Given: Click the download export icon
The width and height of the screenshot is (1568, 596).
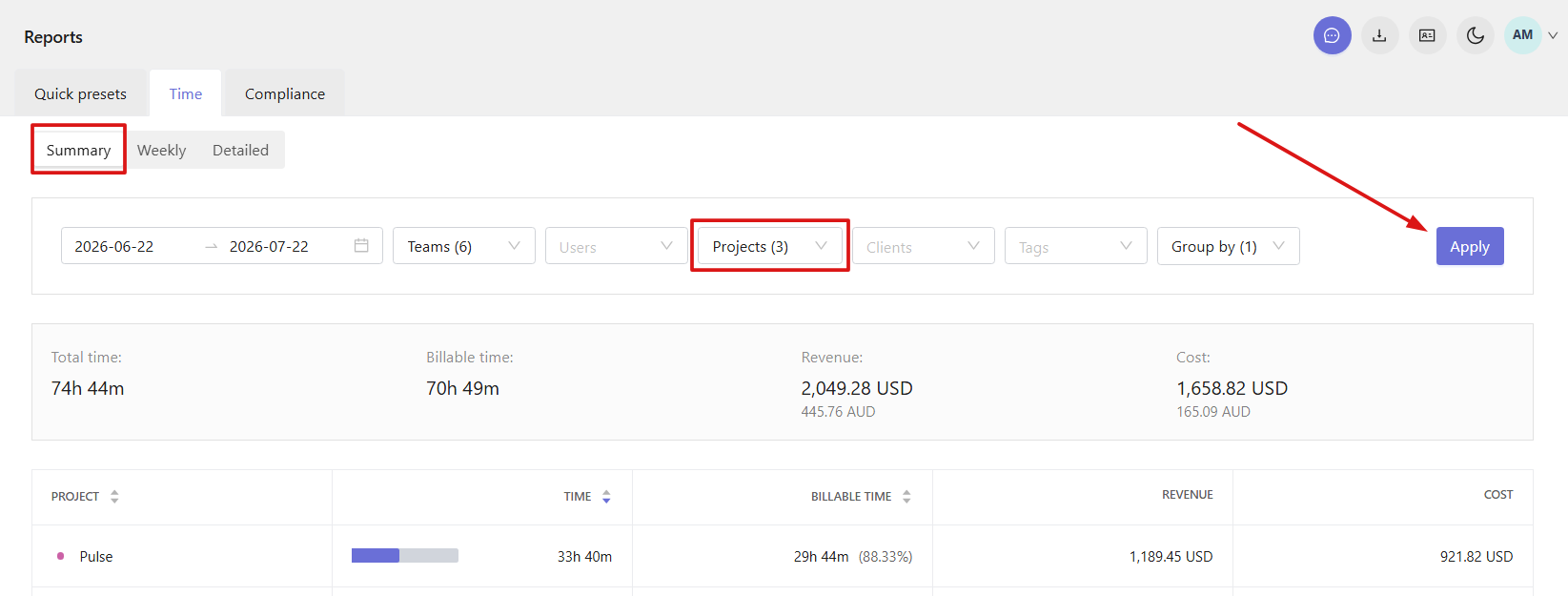Looking at the screenshot, I should pos(1379,35).
